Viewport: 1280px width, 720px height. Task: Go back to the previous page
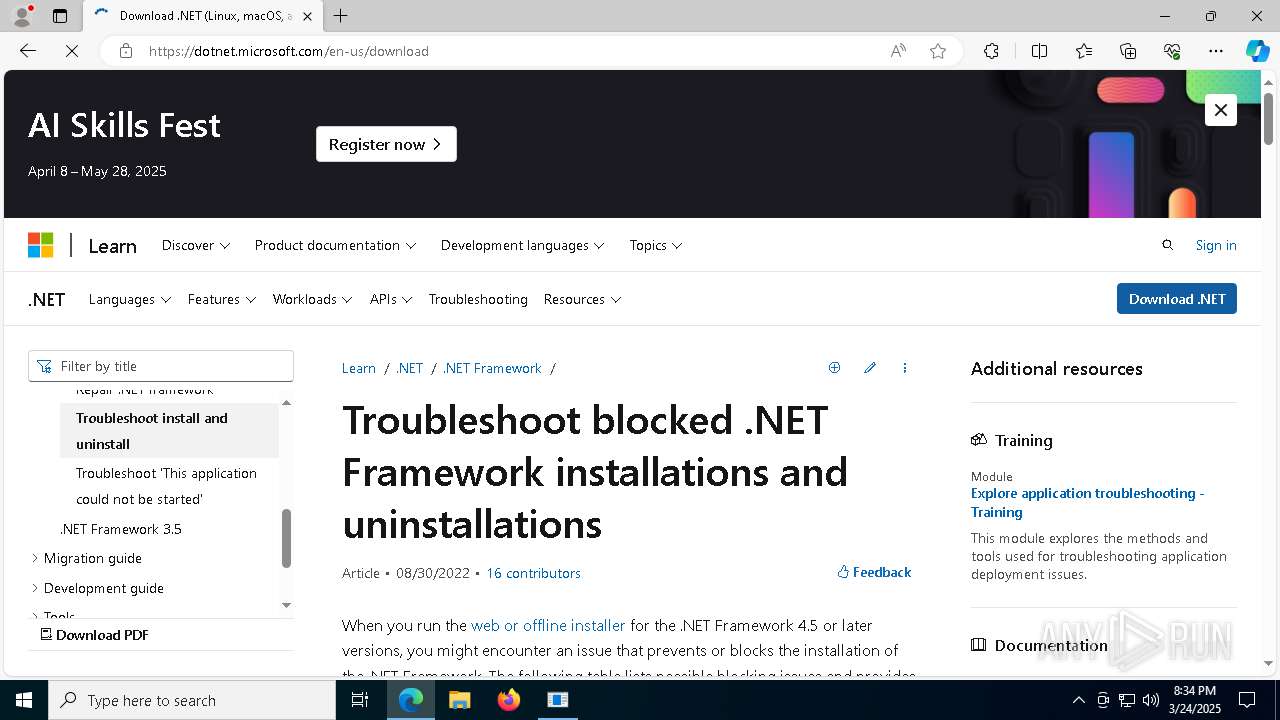pos(28,51)
